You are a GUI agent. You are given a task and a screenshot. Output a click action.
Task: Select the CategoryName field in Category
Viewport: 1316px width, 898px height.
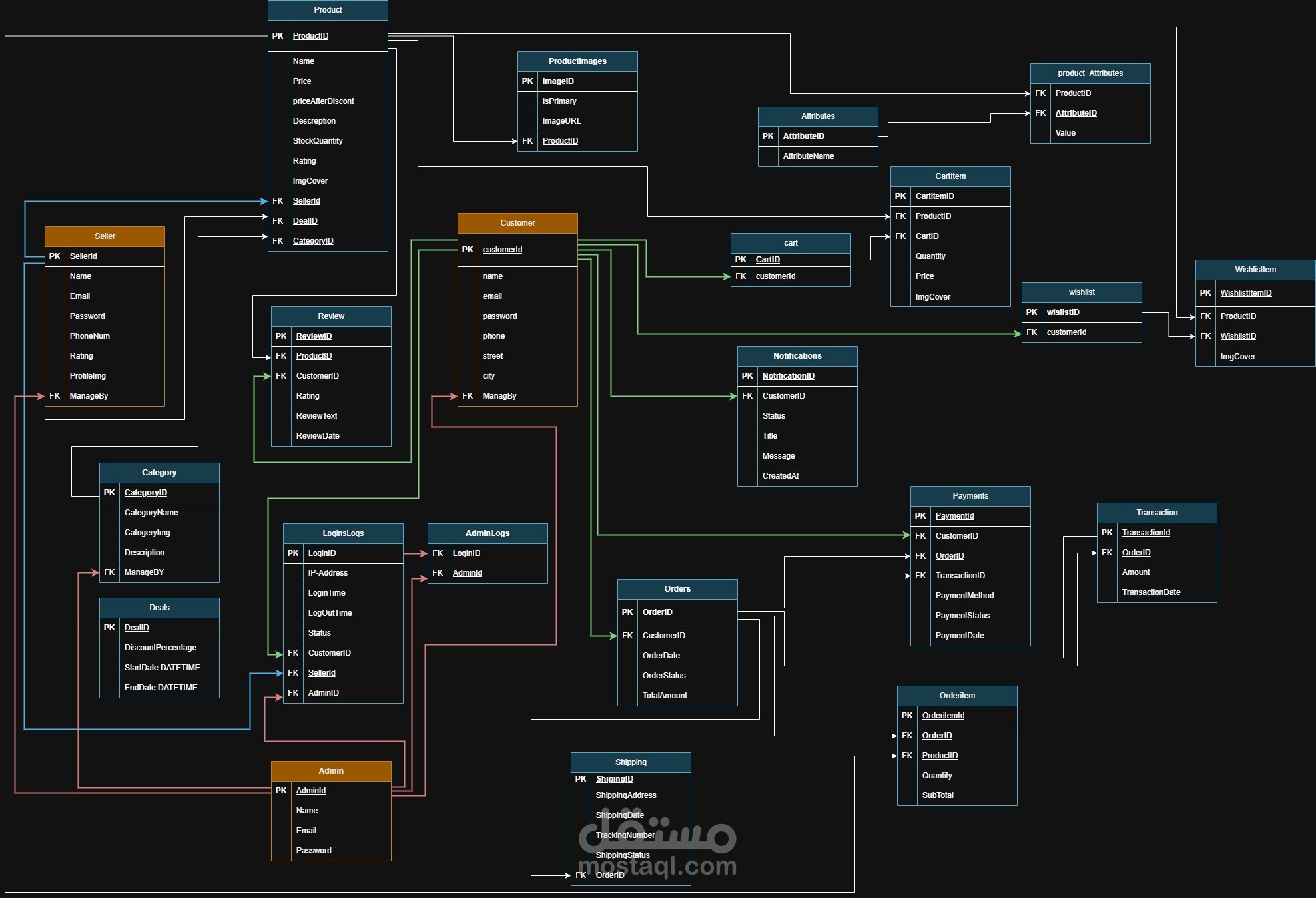click(151, 513)
